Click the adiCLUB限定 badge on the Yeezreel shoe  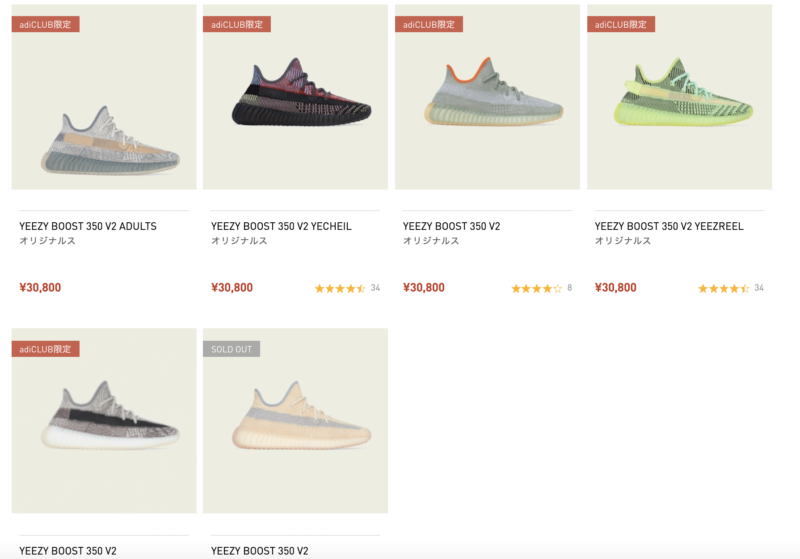tap(621, 24)
